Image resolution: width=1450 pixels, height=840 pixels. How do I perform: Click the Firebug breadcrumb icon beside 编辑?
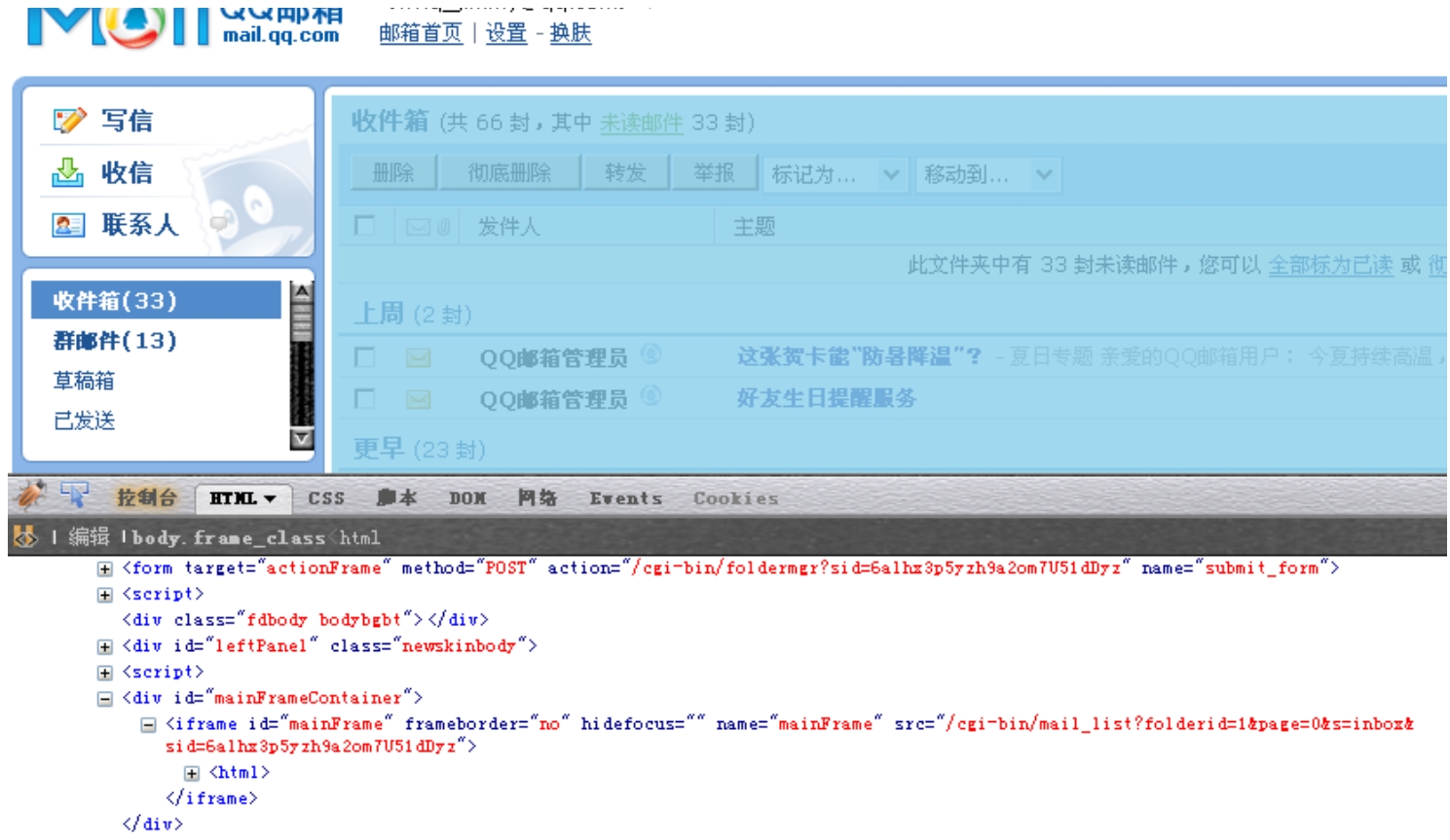click(25, 536)
